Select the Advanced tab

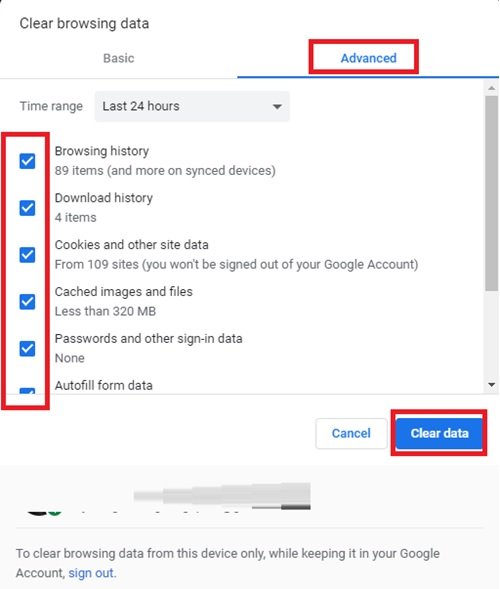pyautogui.click(x=369, y=58)
